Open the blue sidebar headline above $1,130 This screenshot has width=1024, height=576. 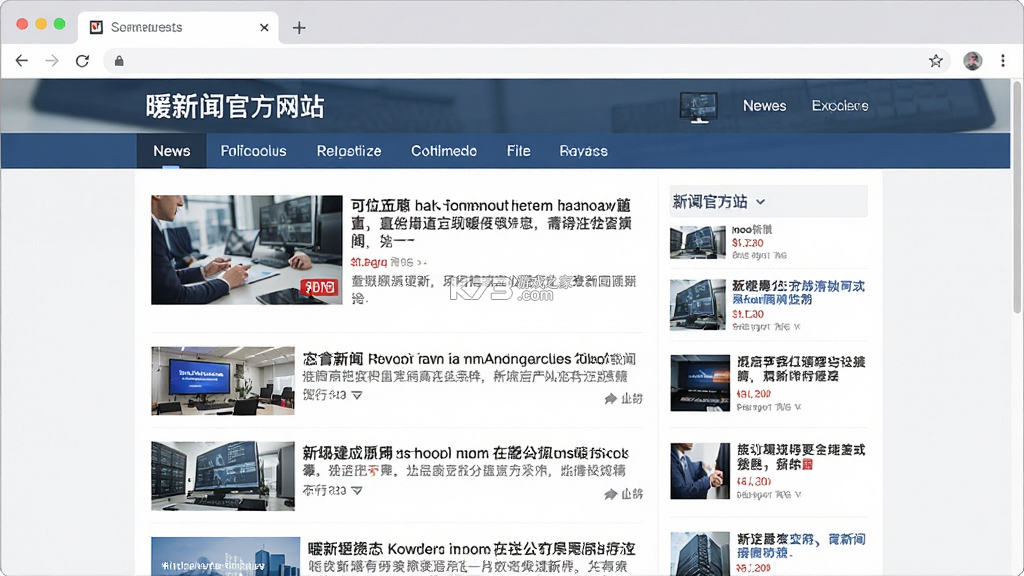(x=798, y=293)
